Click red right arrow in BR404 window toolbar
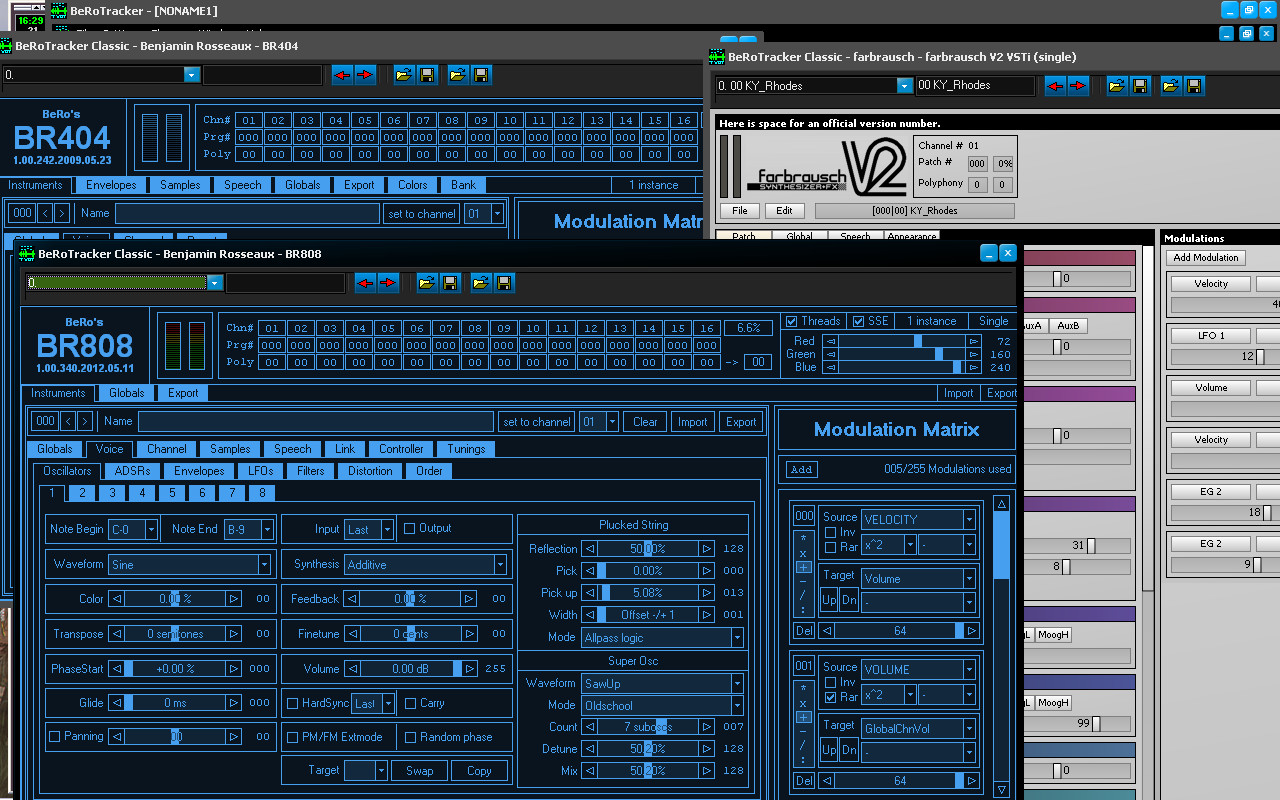 click(365, 75)
